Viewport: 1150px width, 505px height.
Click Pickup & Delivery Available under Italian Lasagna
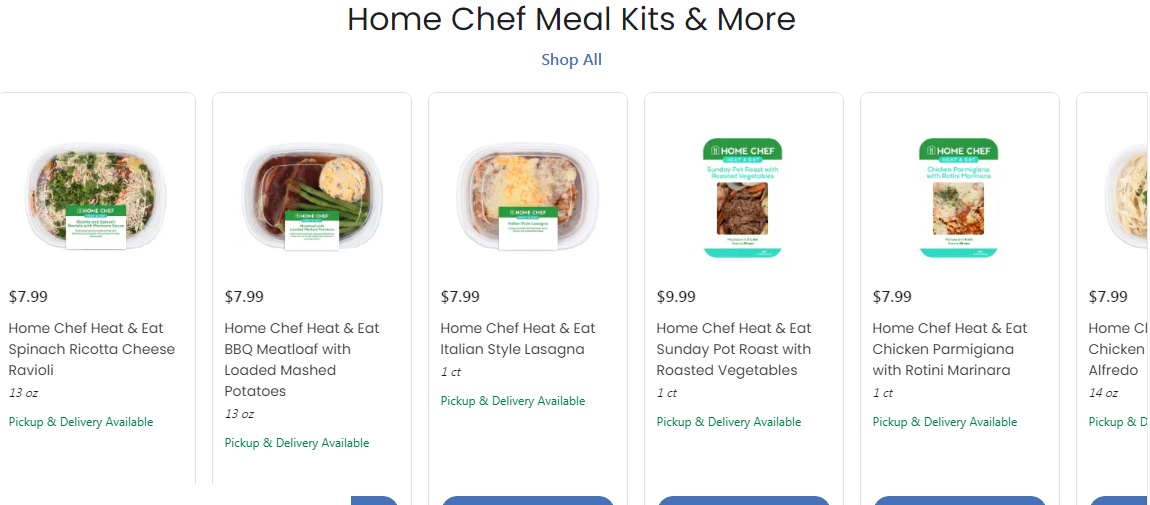click(513, 401)
